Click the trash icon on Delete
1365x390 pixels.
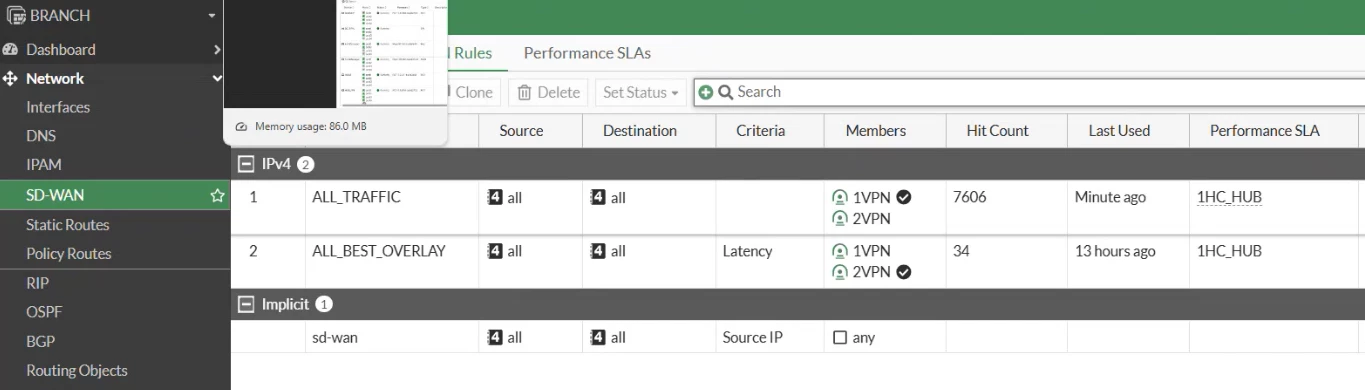pos(524,92)
